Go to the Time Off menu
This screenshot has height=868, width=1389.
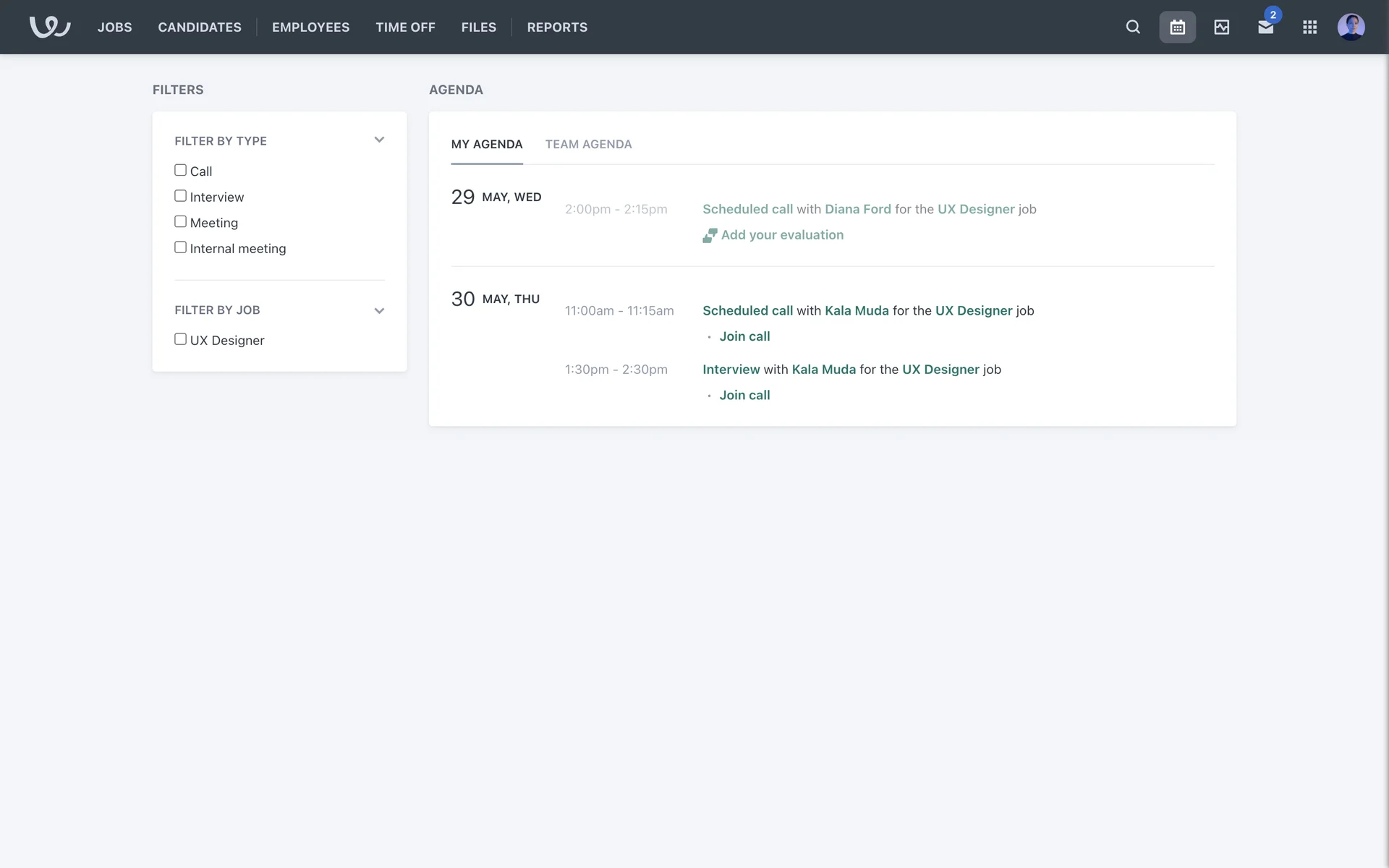[x=405, y=27]
